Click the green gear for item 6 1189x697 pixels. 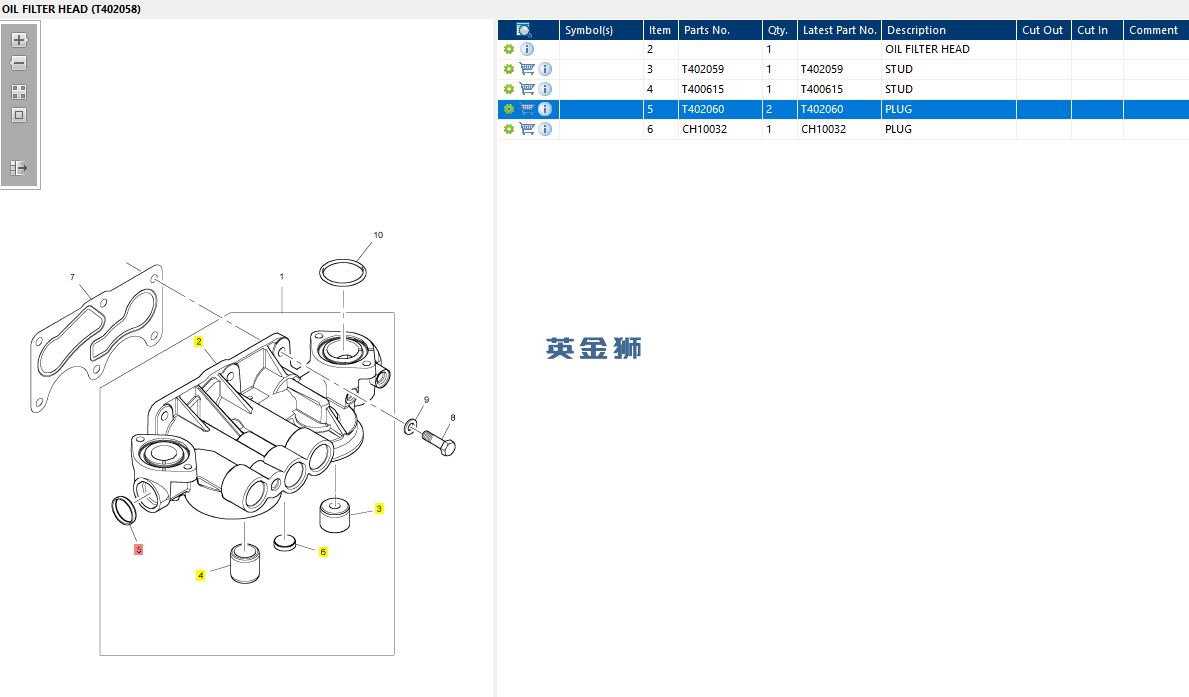point(509,129)
